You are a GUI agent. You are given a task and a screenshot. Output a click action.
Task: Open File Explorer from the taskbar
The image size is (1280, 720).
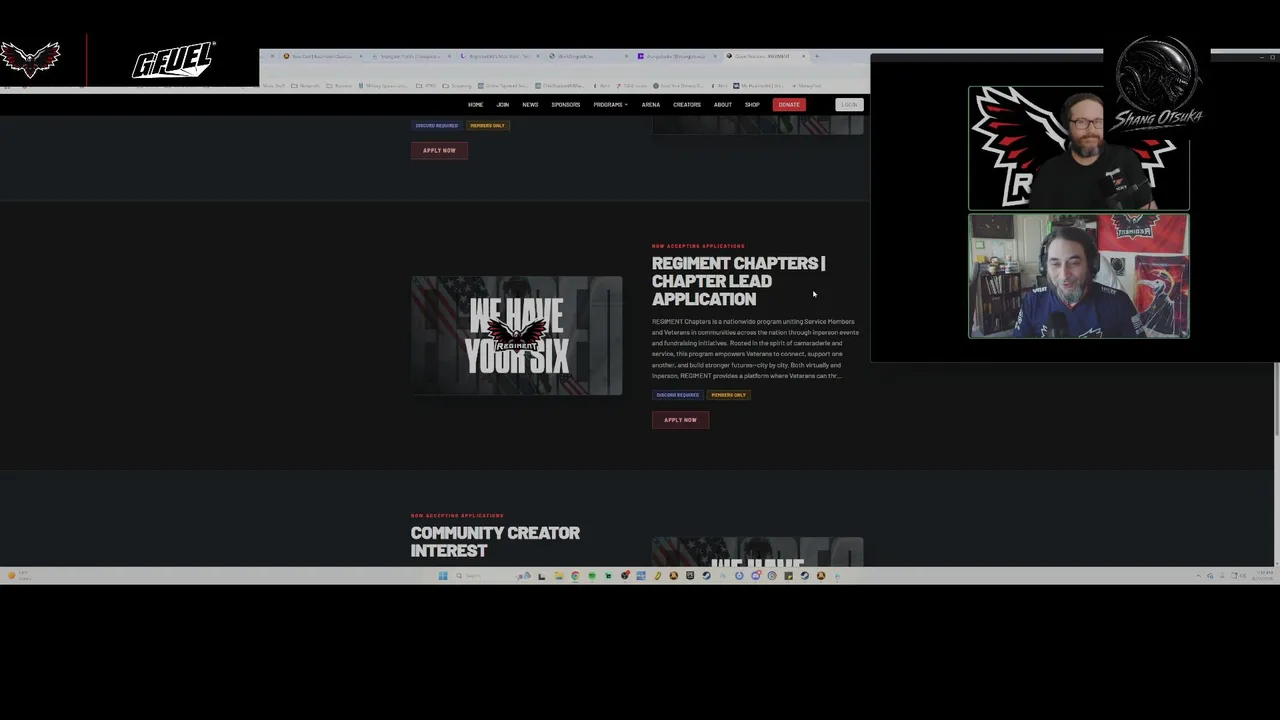tap(558, 576)
